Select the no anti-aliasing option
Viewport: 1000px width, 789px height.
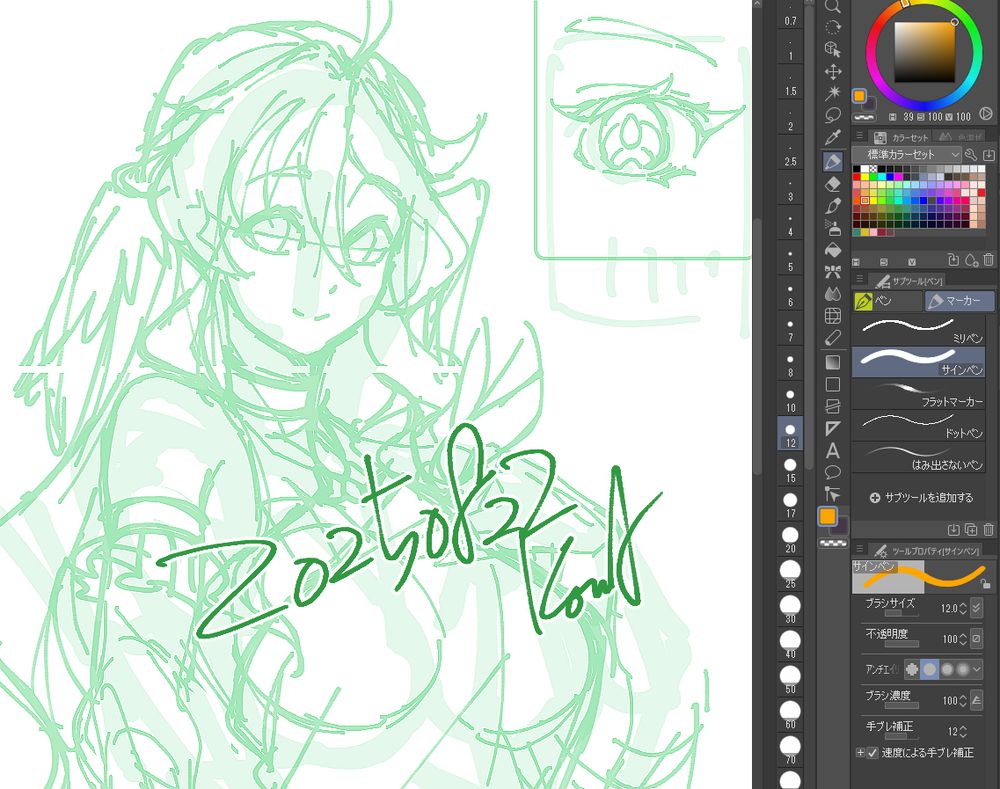coord(912,669)
